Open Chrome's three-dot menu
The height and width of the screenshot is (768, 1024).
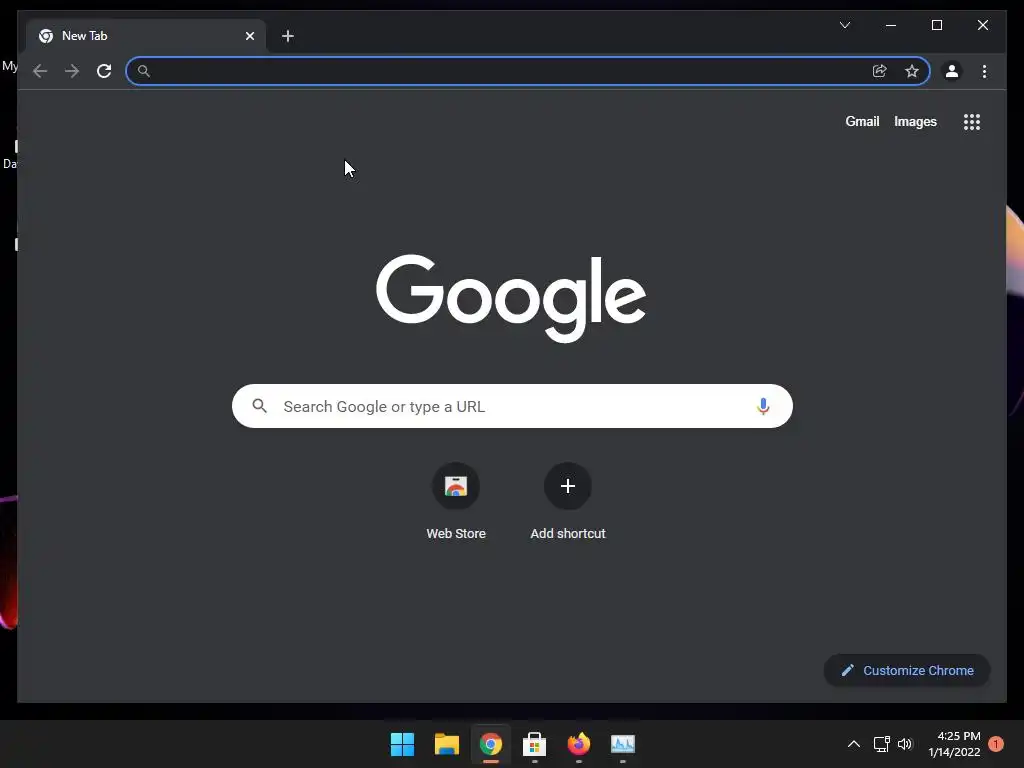984,71
